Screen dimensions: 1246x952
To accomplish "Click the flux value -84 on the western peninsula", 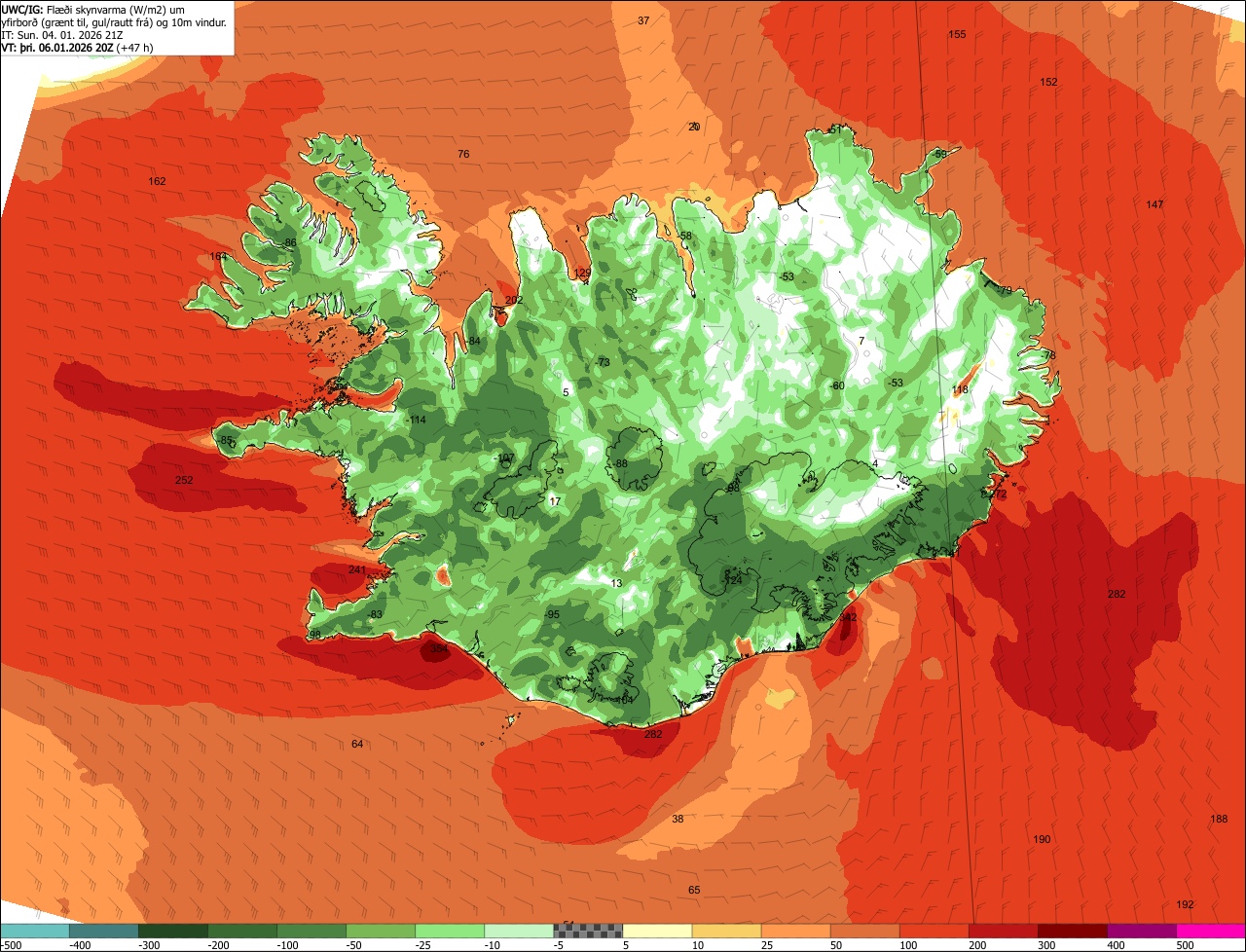I will tap(473, 341).
